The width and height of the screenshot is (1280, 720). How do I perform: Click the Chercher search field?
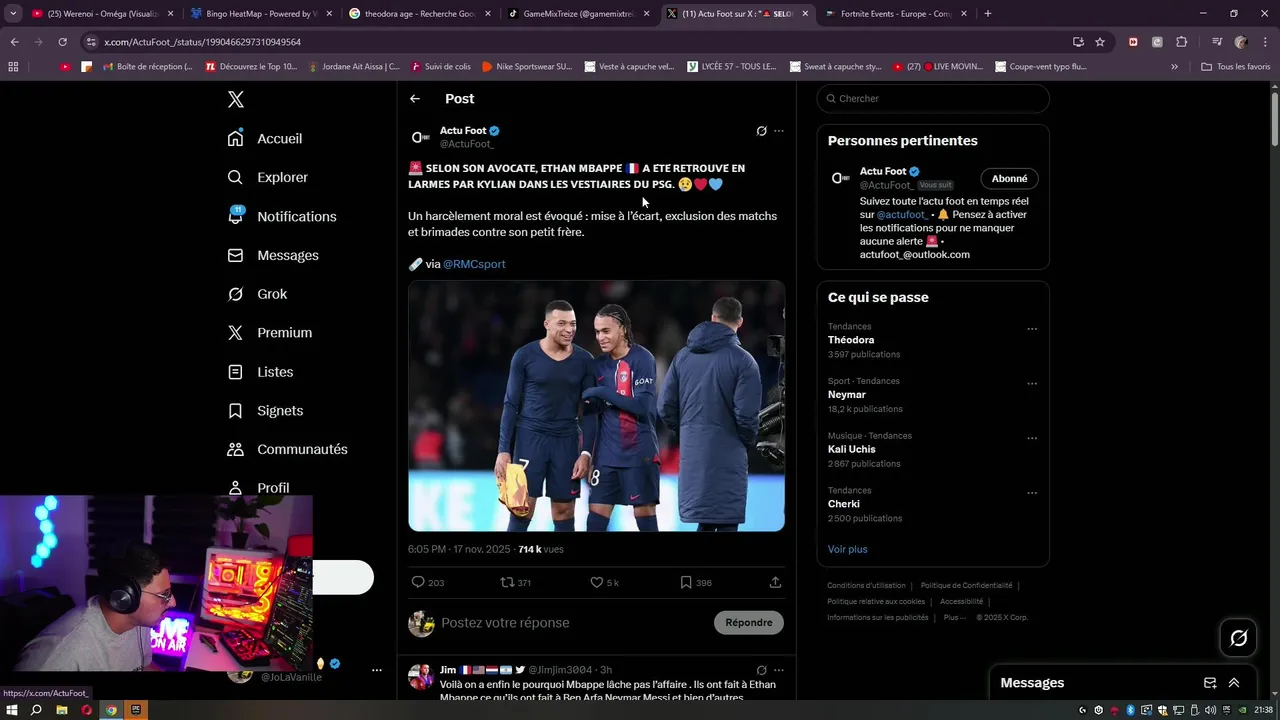933,98
